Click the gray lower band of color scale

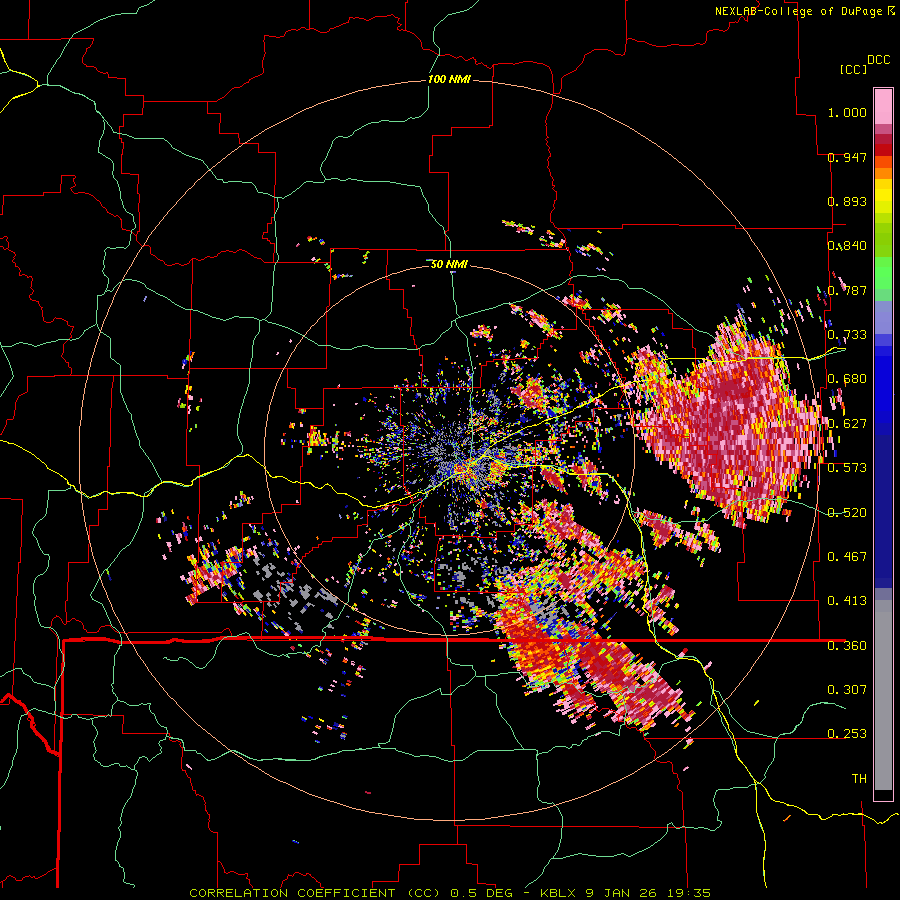[x=883, y=695]
